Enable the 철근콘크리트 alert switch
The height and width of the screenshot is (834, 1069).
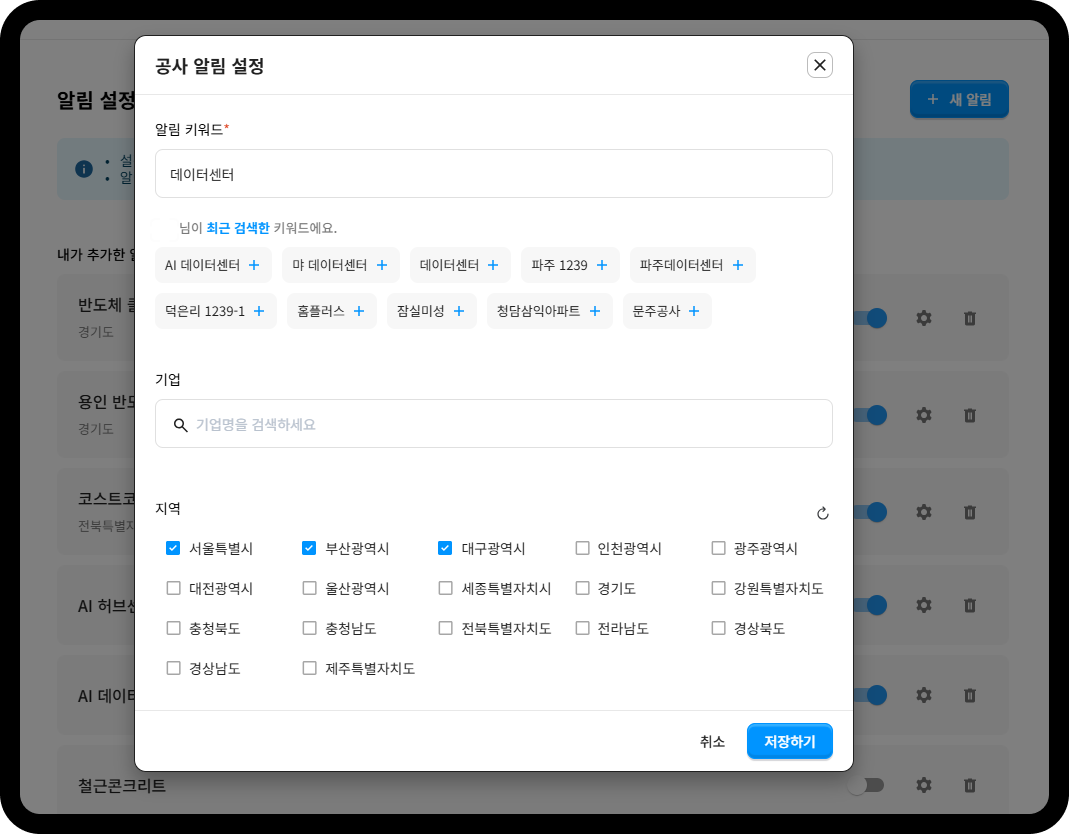click(865, 785)
